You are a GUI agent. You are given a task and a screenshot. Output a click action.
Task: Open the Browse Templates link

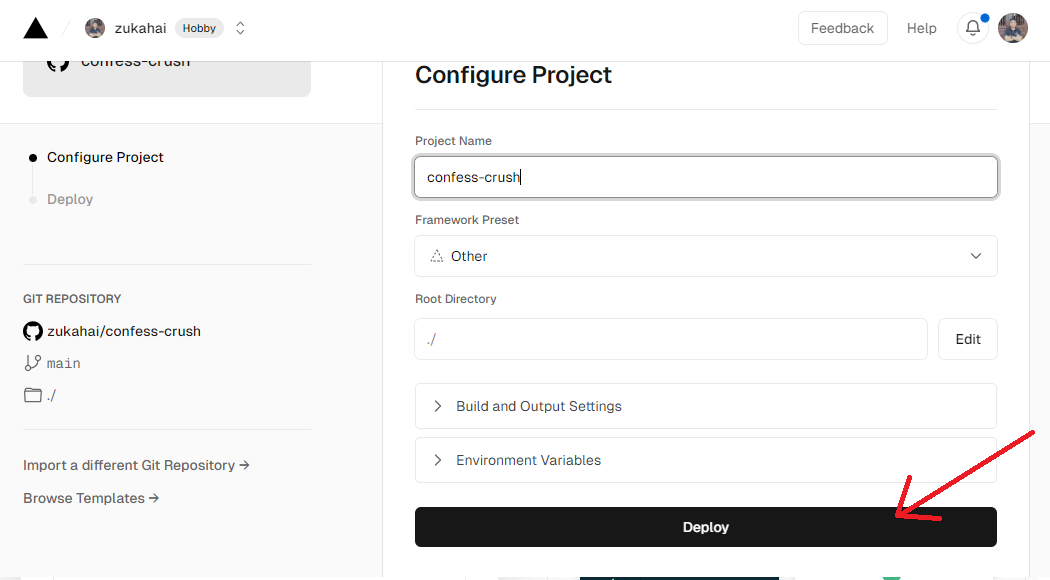point(91,498)
